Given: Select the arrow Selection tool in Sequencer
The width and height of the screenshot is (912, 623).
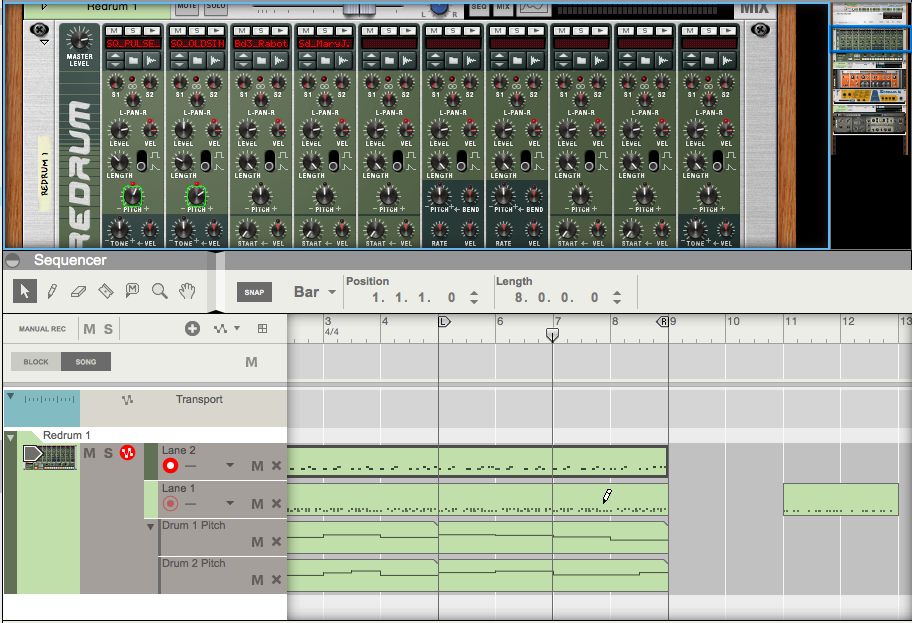Looking at the screenshot, I should coord(25,291).
